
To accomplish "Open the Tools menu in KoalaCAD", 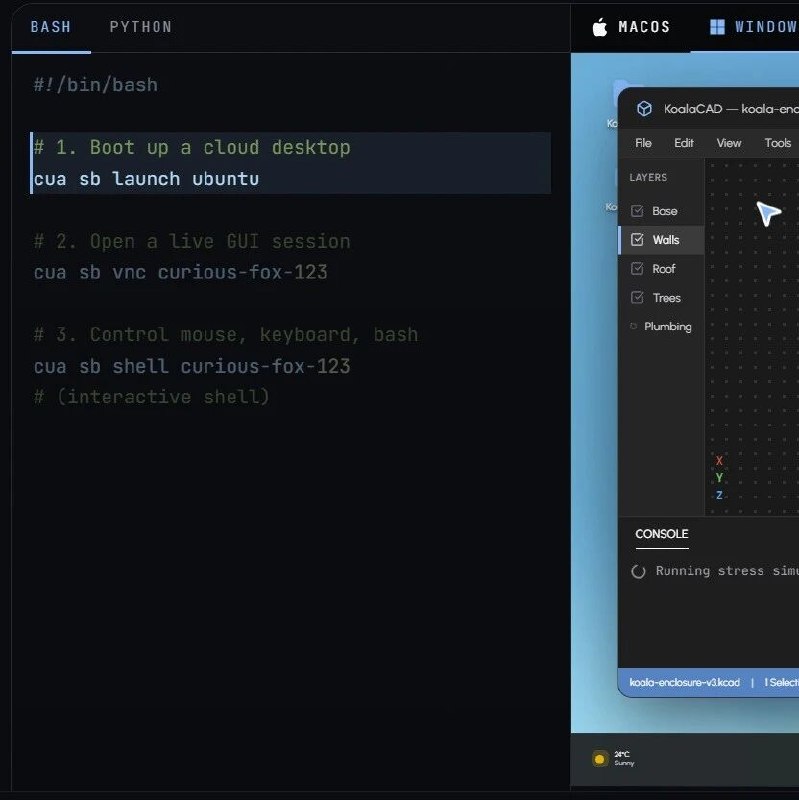I will coord(778,143).
